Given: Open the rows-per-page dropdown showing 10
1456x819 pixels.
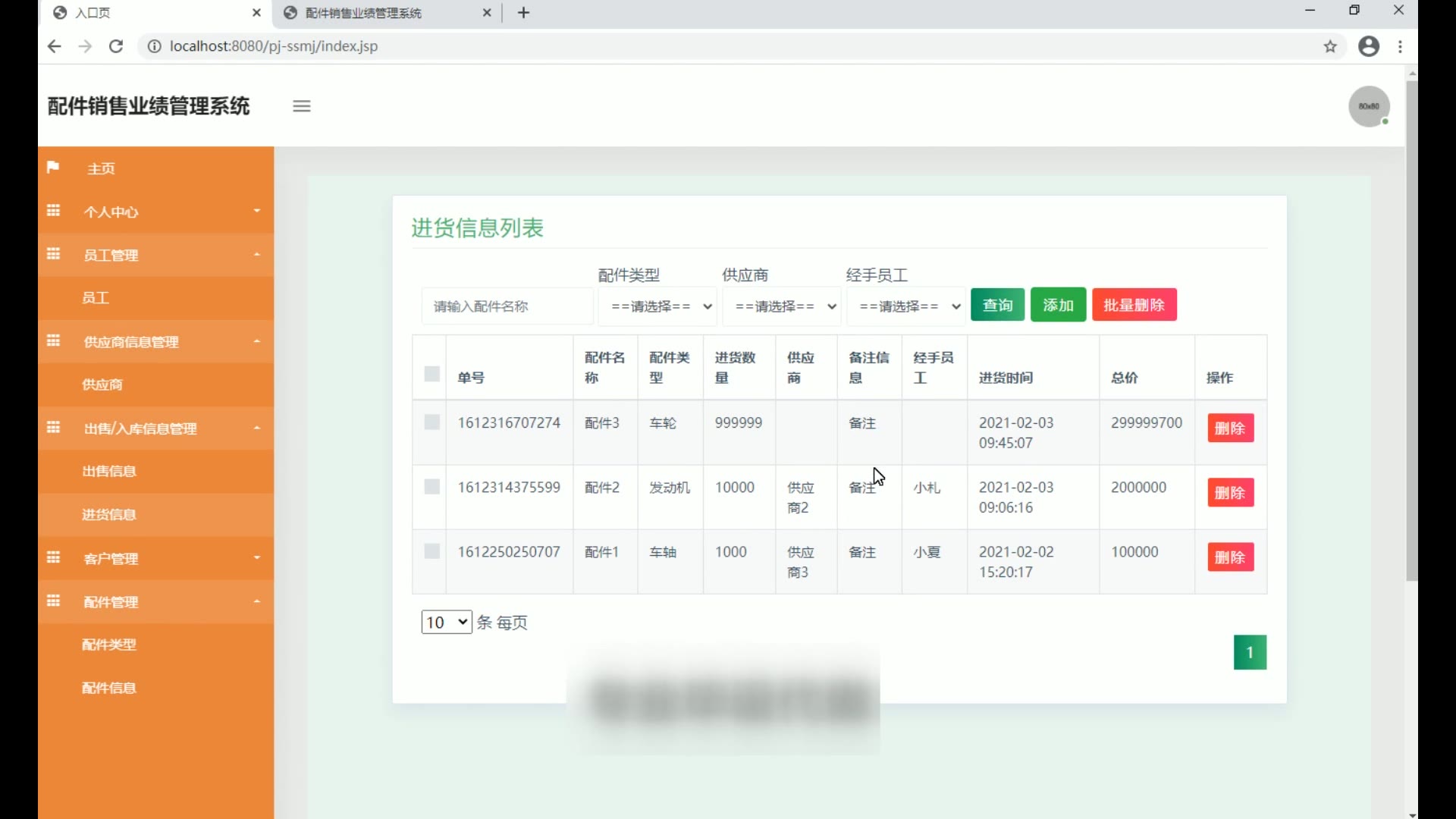Looking at the screenshot, I should (447, 623).
